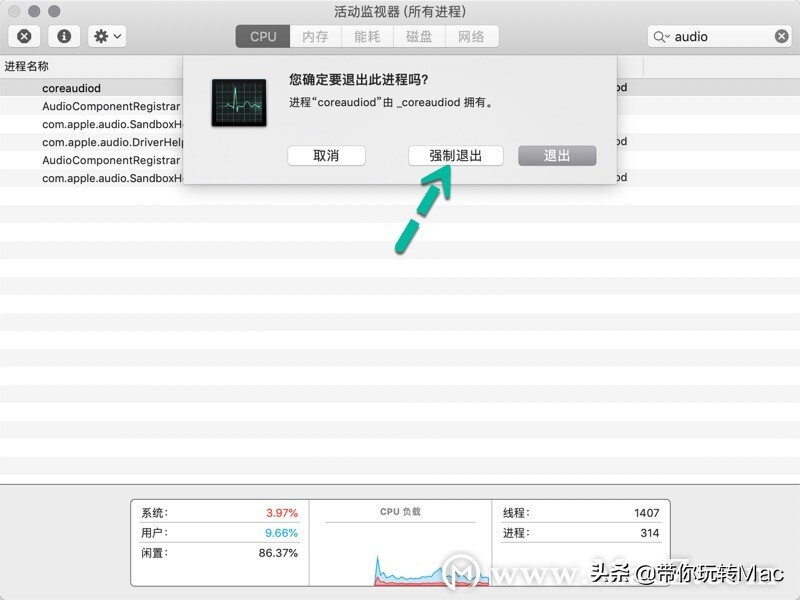The width and height of the screenshot is (800, 600).
Task: Open the gear dropdown chevron
Action: 116,36
